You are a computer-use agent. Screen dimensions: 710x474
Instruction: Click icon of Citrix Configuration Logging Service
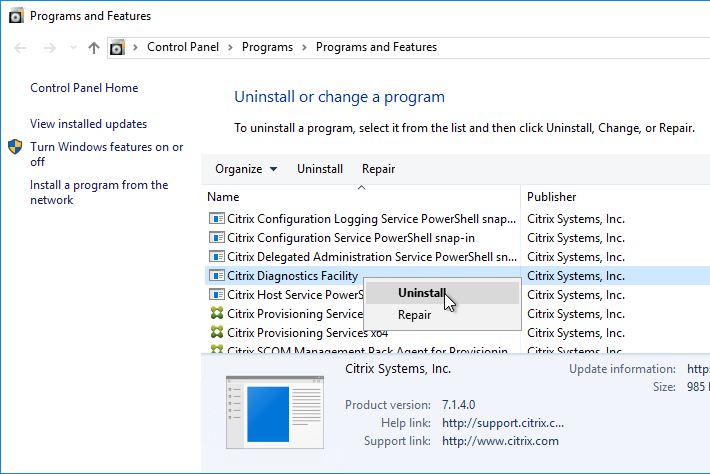coord(217,219)
